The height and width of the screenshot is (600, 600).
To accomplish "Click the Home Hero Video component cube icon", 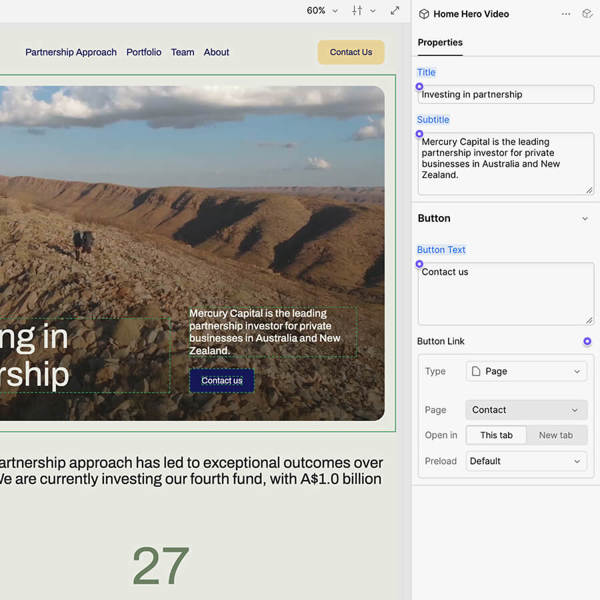I will pyautogui.click(x=424, y=14).
